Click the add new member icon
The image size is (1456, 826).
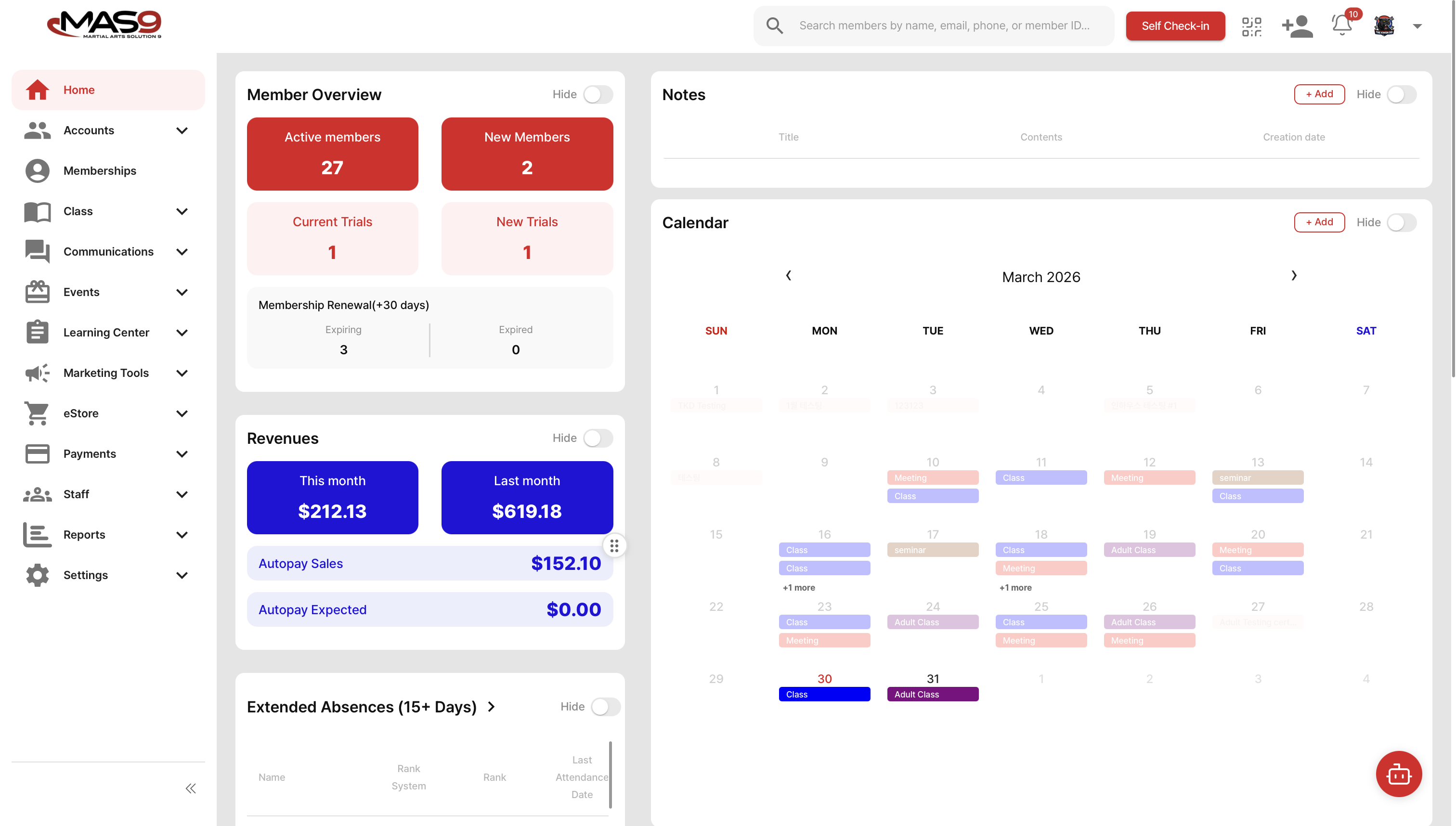tap(1297, 26)
